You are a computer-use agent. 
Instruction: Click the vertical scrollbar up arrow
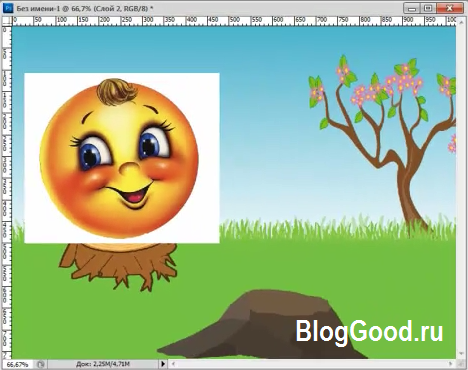pos(462,23)
